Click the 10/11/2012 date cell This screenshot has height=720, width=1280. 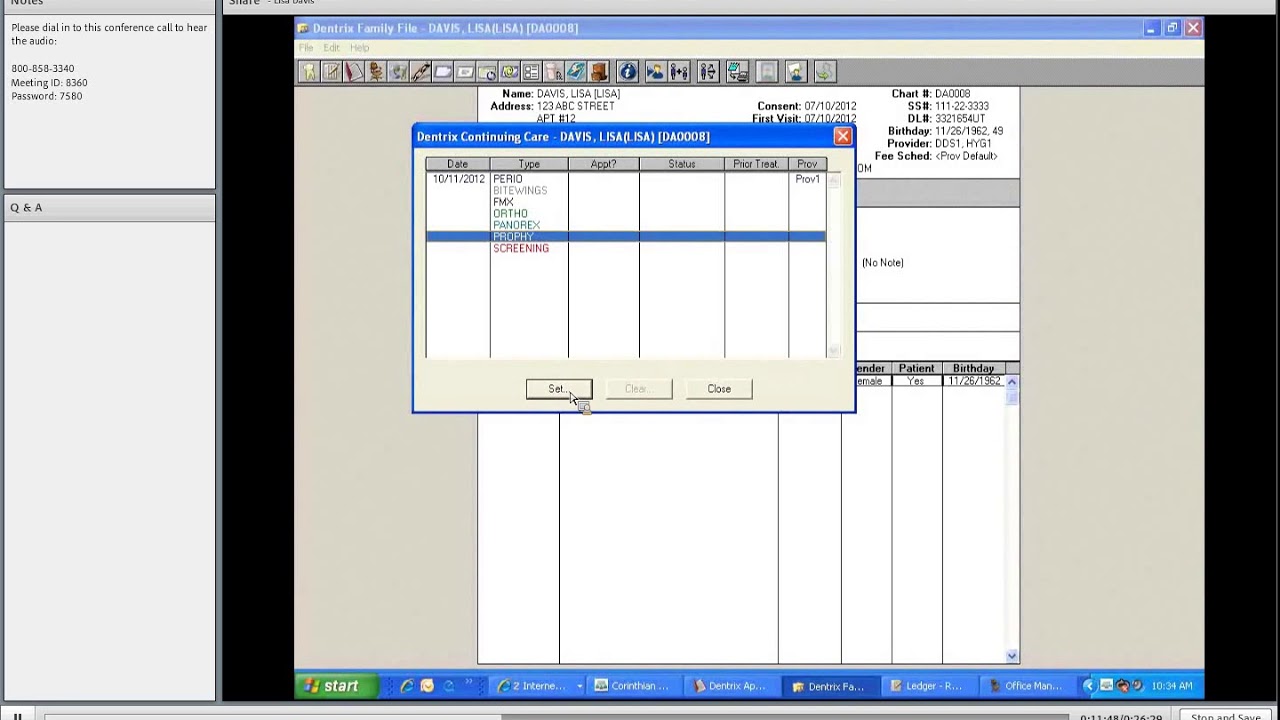[458, 179]
